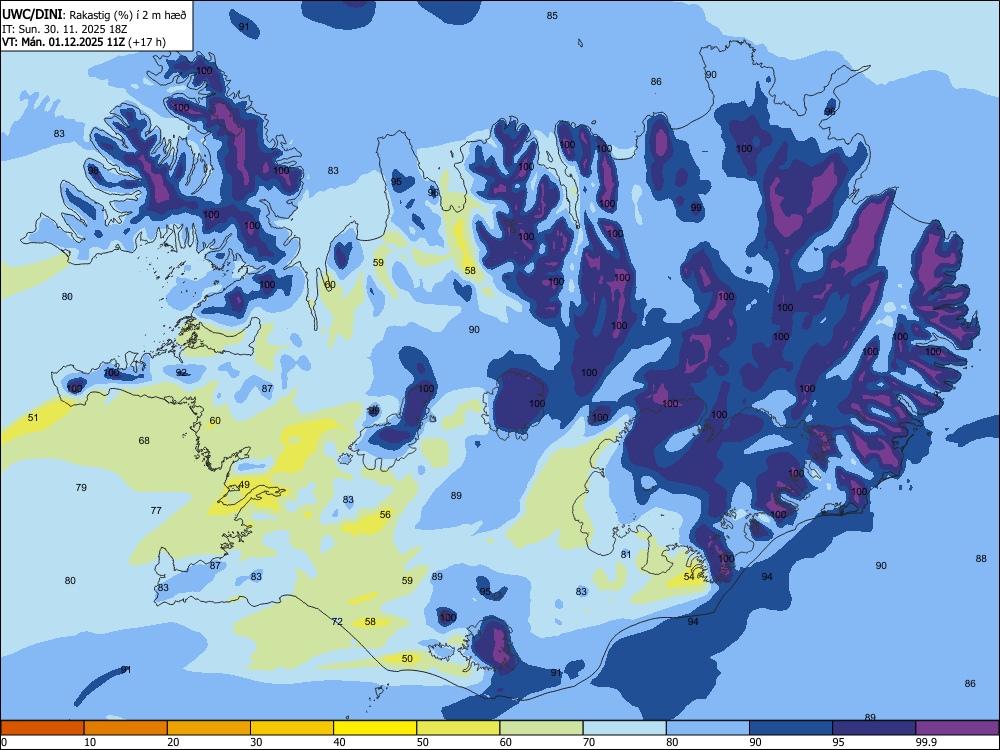
Task: Select the map humidity value '56'
Action: click(x=385, y=515)
